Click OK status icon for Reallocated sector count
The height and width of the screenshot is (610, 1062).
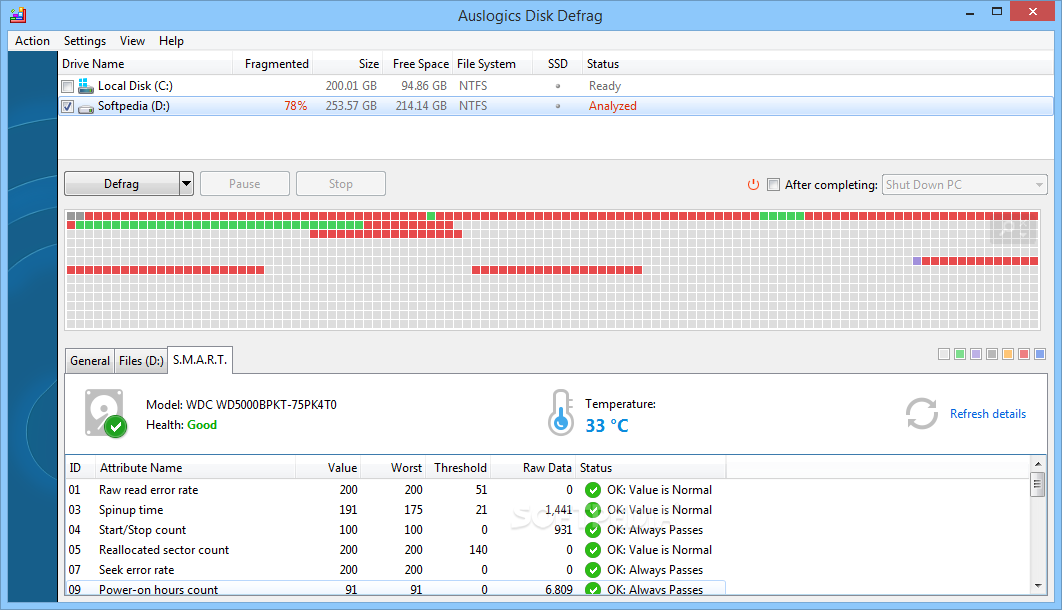[x=593, y=550]
